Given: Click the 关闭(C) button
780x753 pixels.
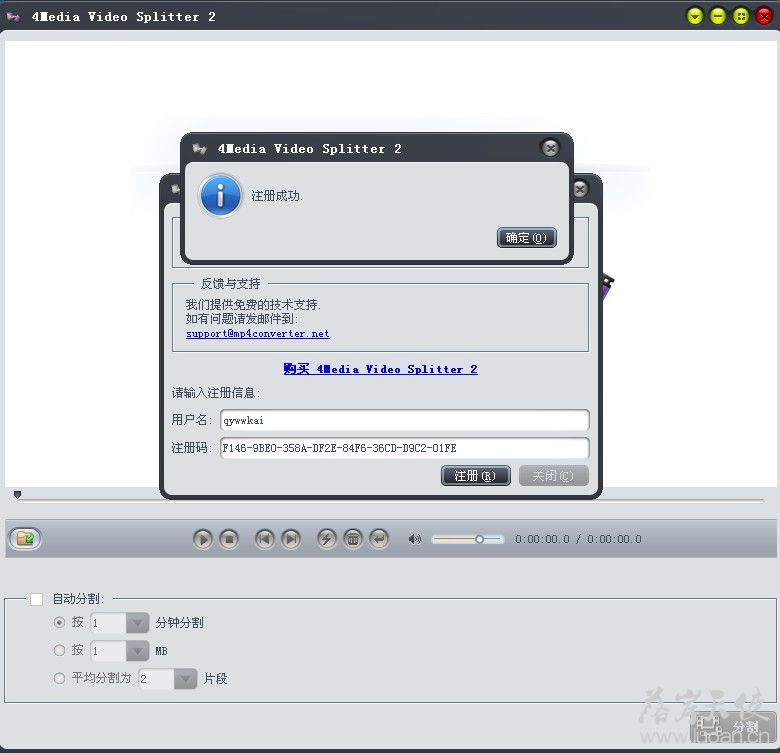Looking at the screenshot, I should (553, 476).
